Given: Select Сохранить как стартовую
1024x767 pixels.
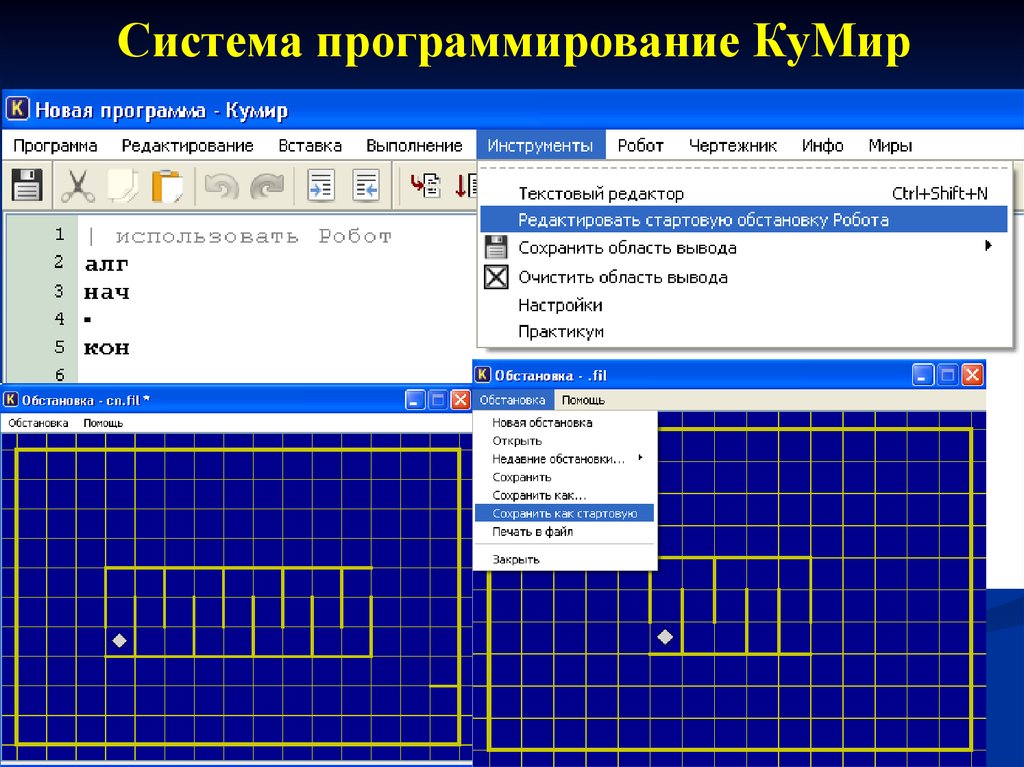Looking at the screenshot, I should tap(564, 514).
